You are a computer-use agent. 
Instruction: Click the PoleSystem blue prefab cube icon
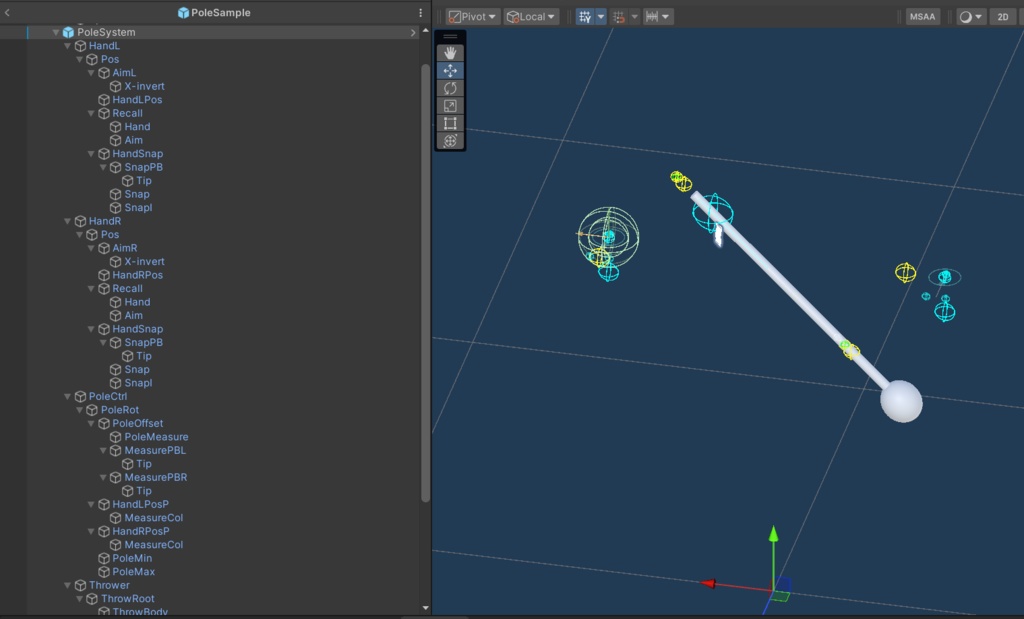coord(68,32)
